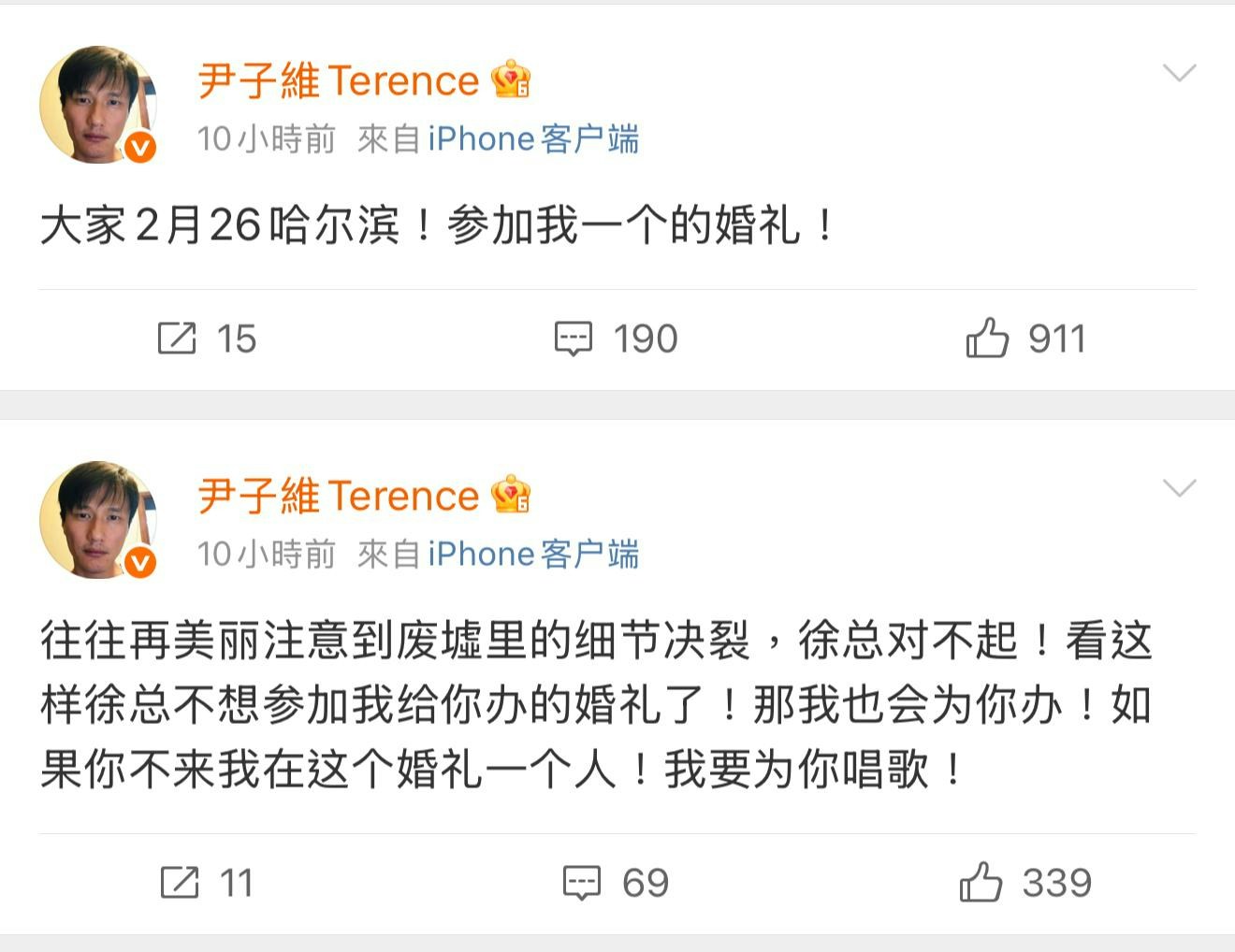The image size is (1235, 952).
Task: View first post's profile avatar photo
Action: coord(97,105)
